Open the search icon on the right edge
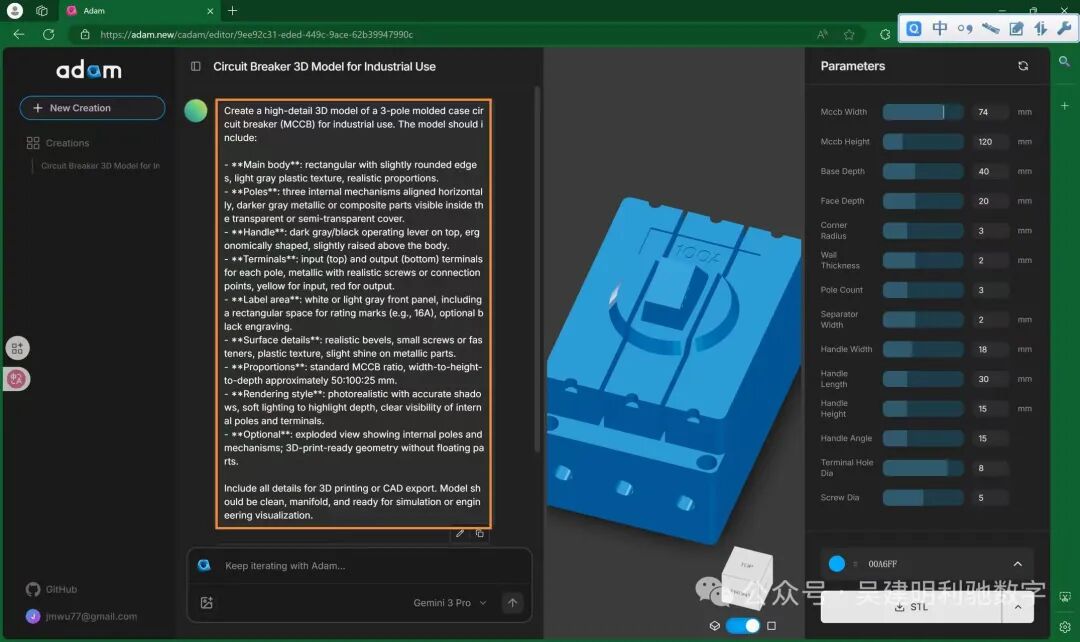The image size is (1080, 642). [x=1065, y=60]
